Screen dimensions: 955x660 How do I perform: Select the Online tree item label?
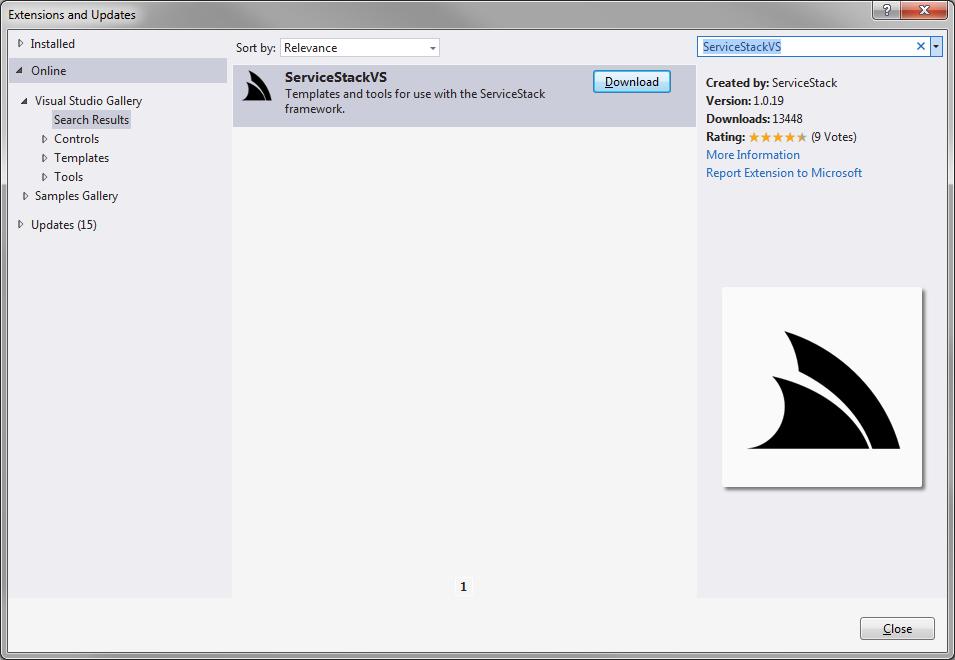[49, 71]
